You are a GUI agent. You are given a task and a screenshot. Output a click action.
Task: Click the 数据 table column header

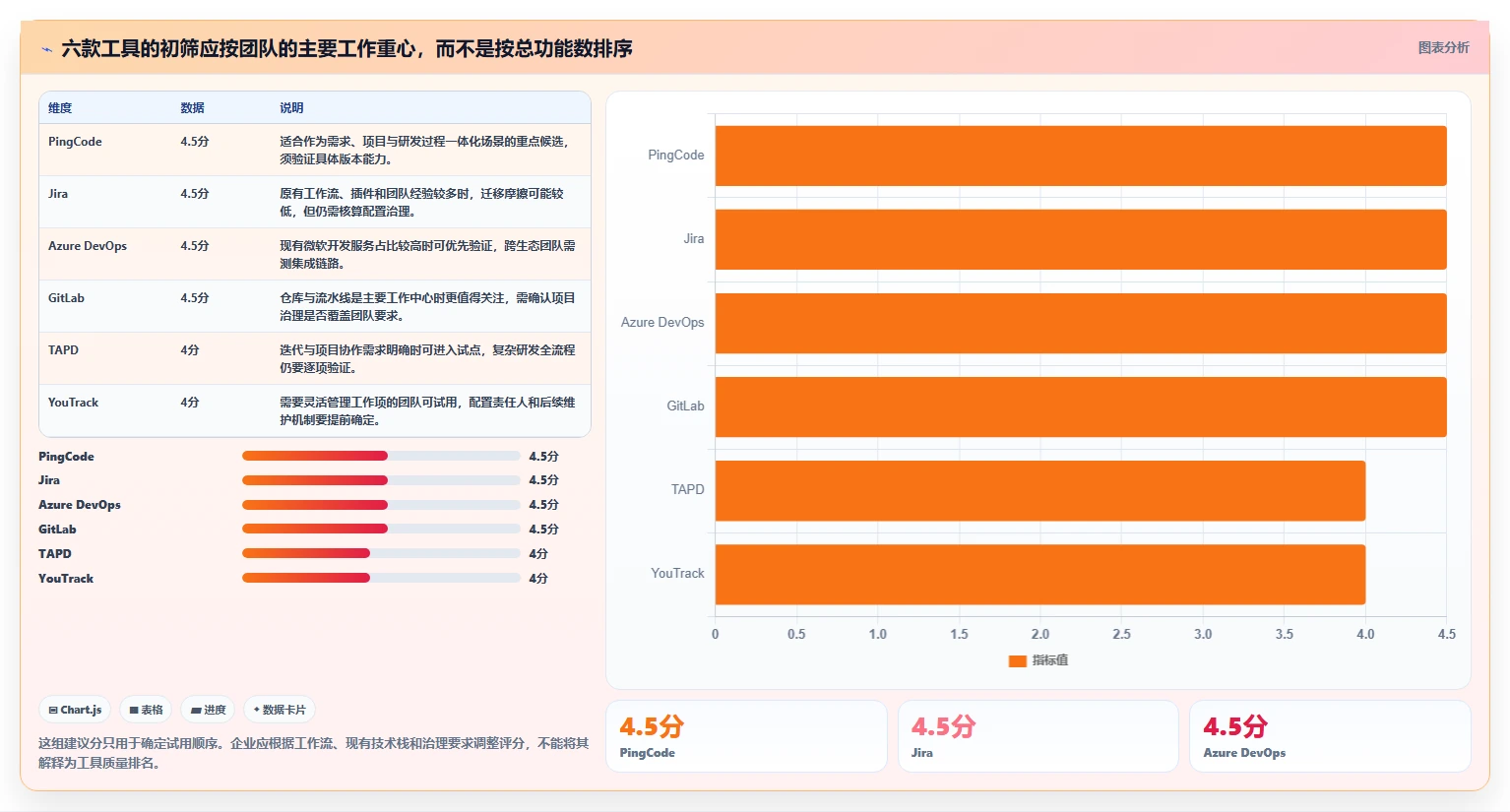pos(192,108)
